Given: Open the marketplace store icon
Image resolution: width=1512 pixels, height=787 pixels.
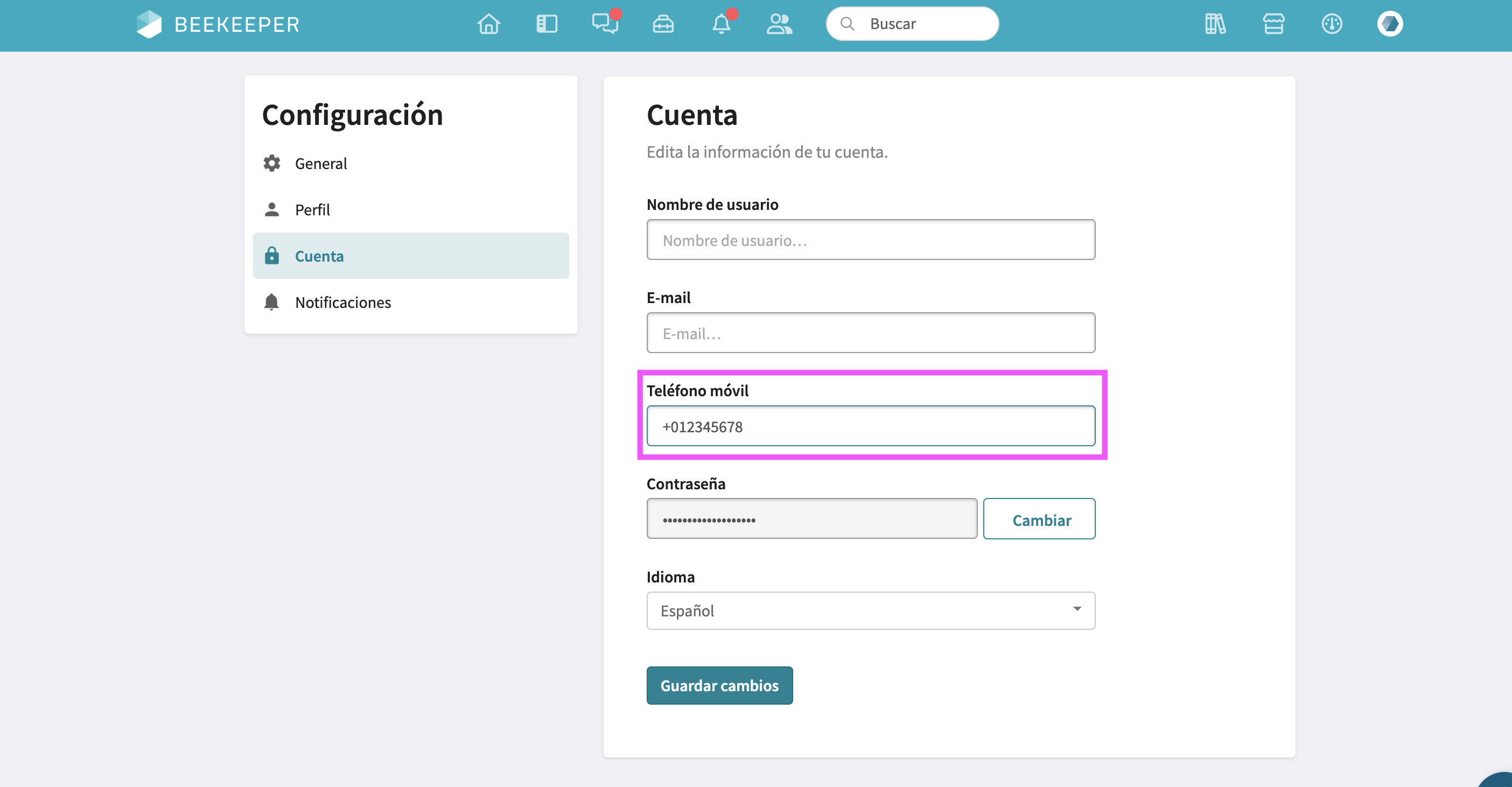Looking at the screenshot, I should [1273, 24].
